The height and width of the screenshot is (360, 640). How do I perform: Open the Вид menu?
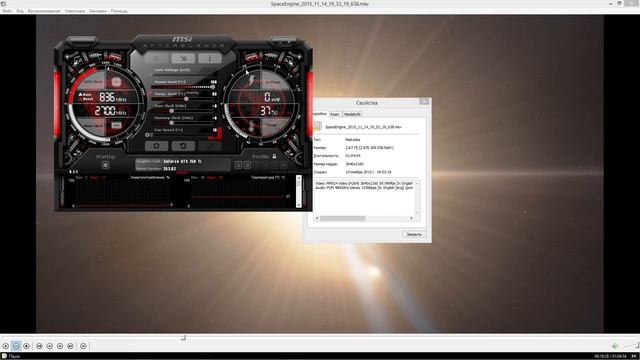20,11
